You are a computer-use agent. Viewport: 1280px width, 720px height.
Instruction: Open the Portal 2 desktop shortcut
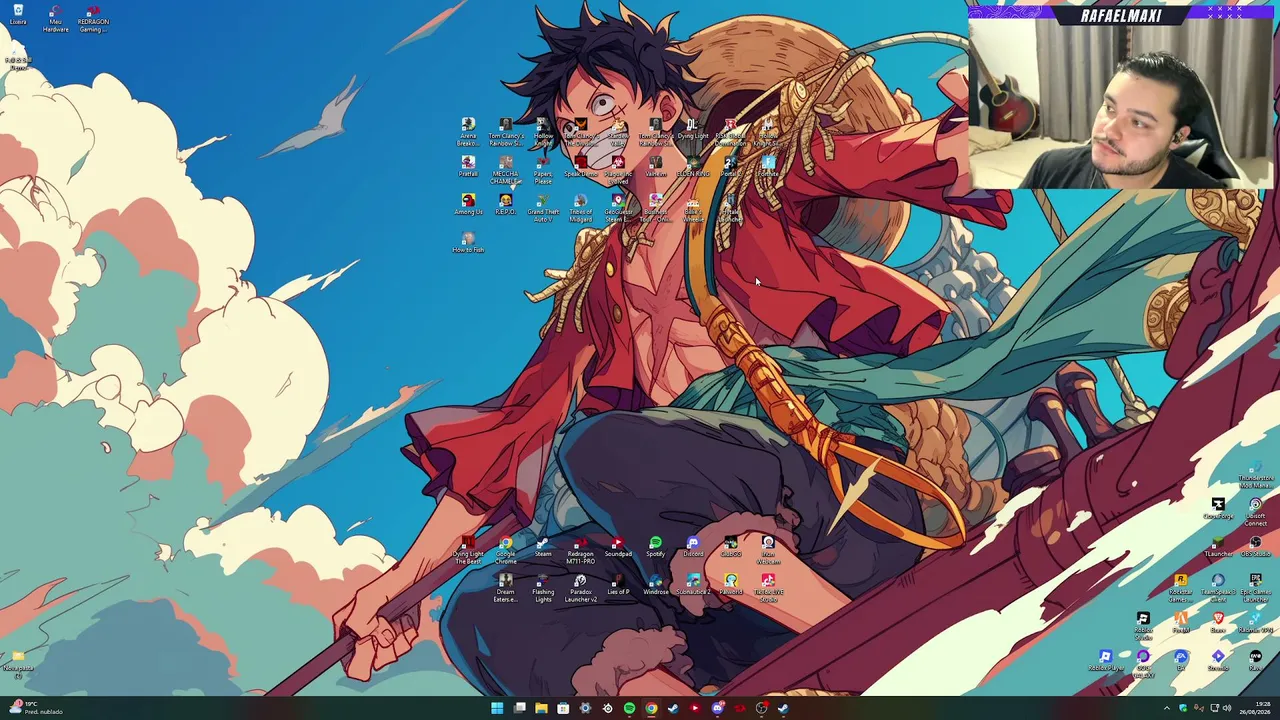730,167
